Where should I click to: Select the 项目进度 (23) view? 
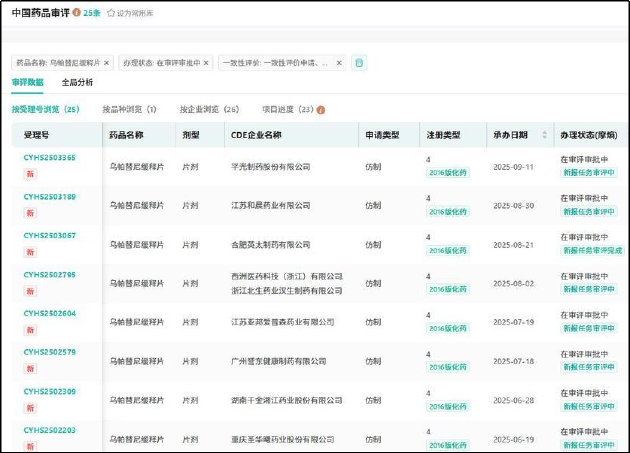click(288, 109)
